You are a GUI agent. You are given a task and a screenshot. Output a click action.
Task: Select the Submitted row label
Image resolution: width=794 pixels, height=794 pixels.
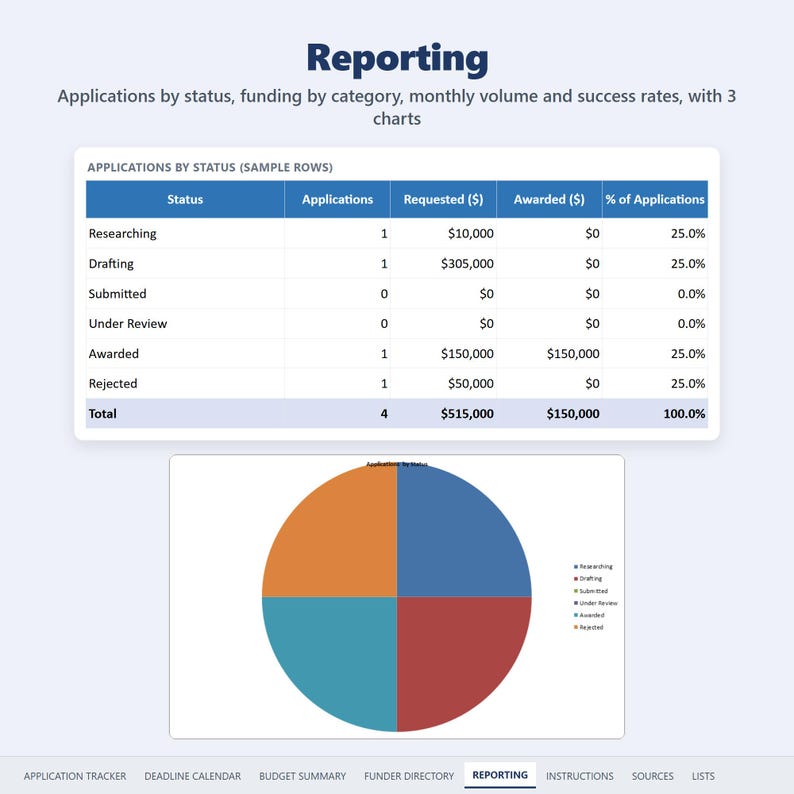117,294
